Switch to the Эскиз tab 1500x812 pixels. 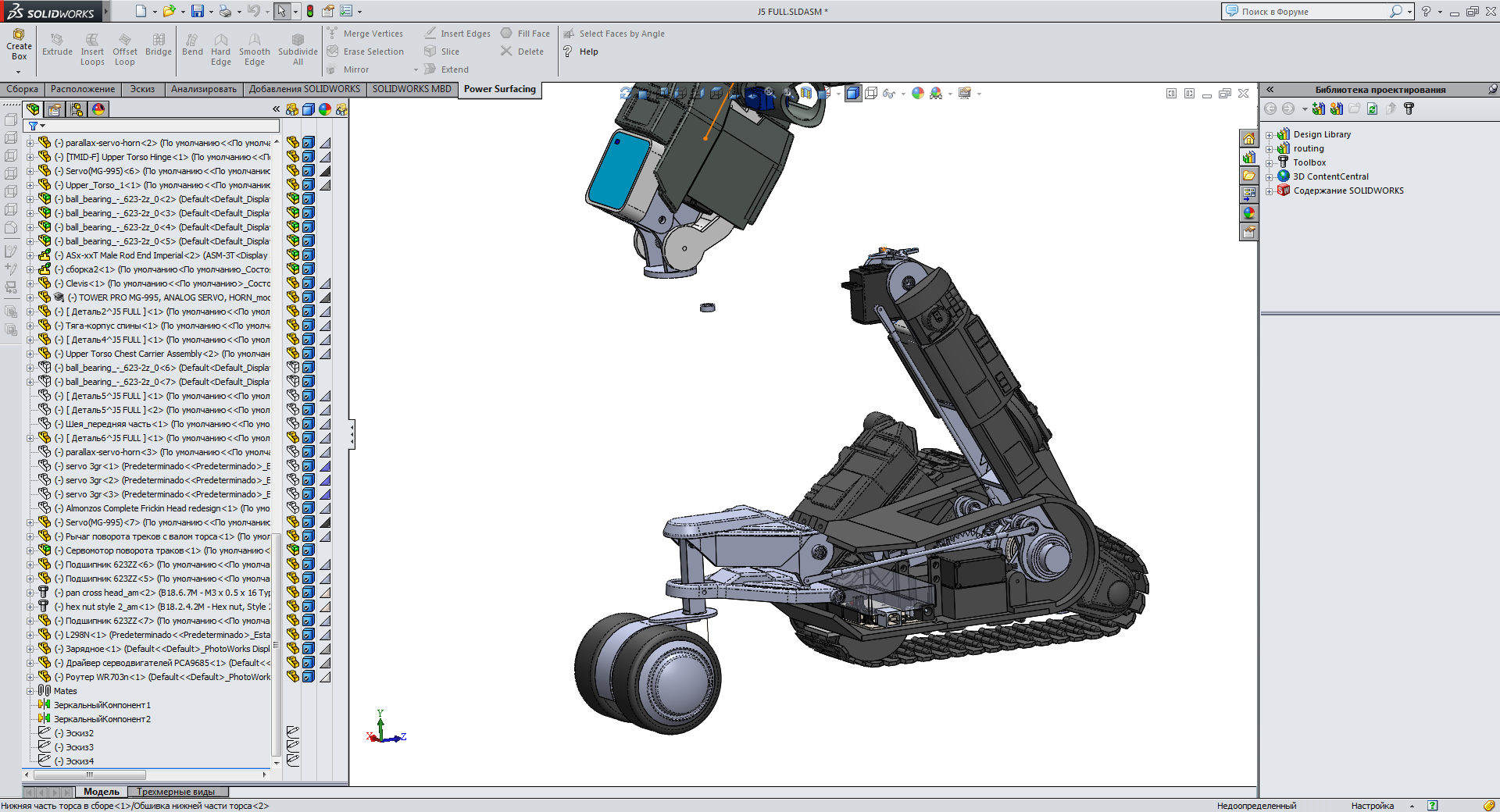tap(142, 89)
